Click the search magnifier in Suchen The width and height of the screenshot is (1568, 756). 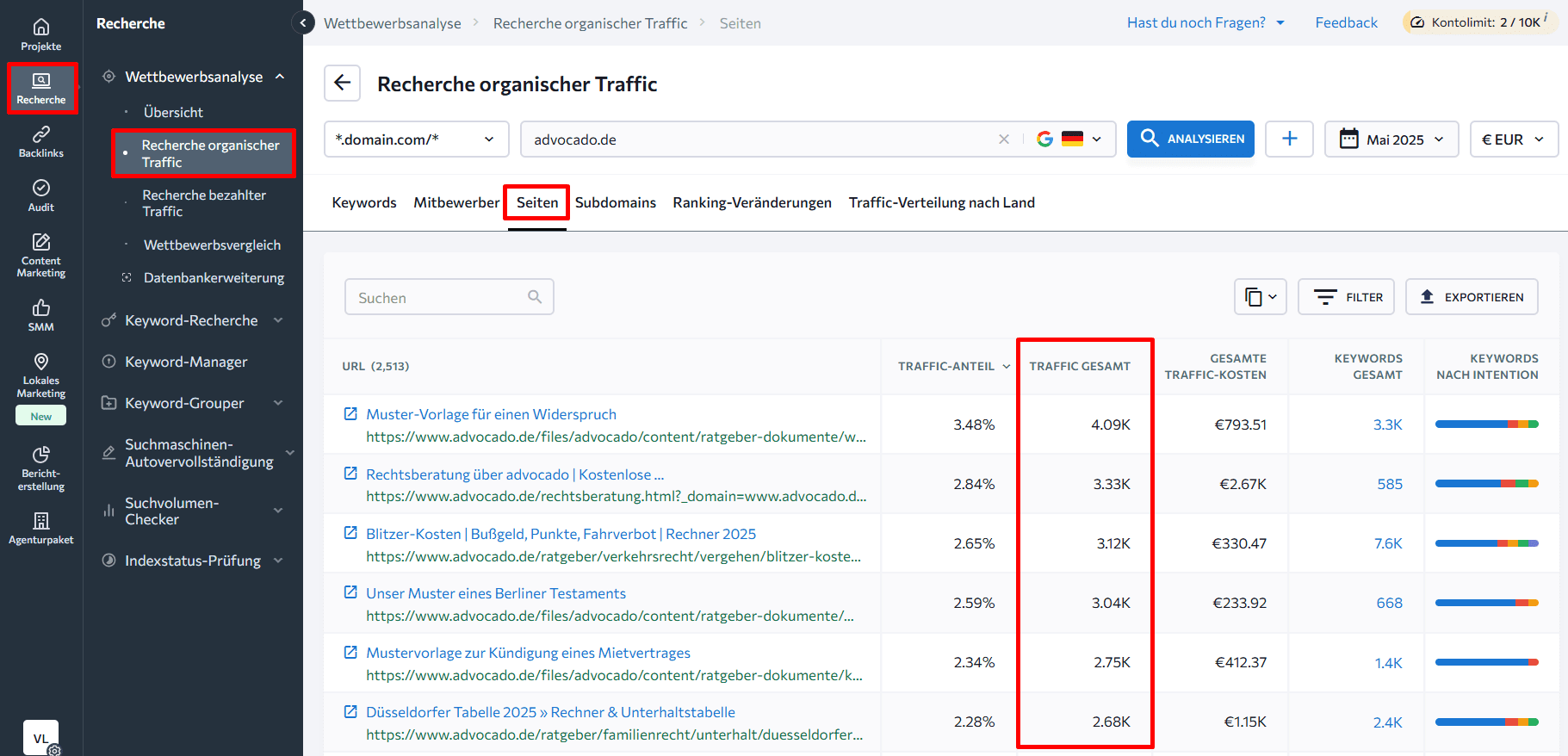pyautogui.click(x=535, y=297)
